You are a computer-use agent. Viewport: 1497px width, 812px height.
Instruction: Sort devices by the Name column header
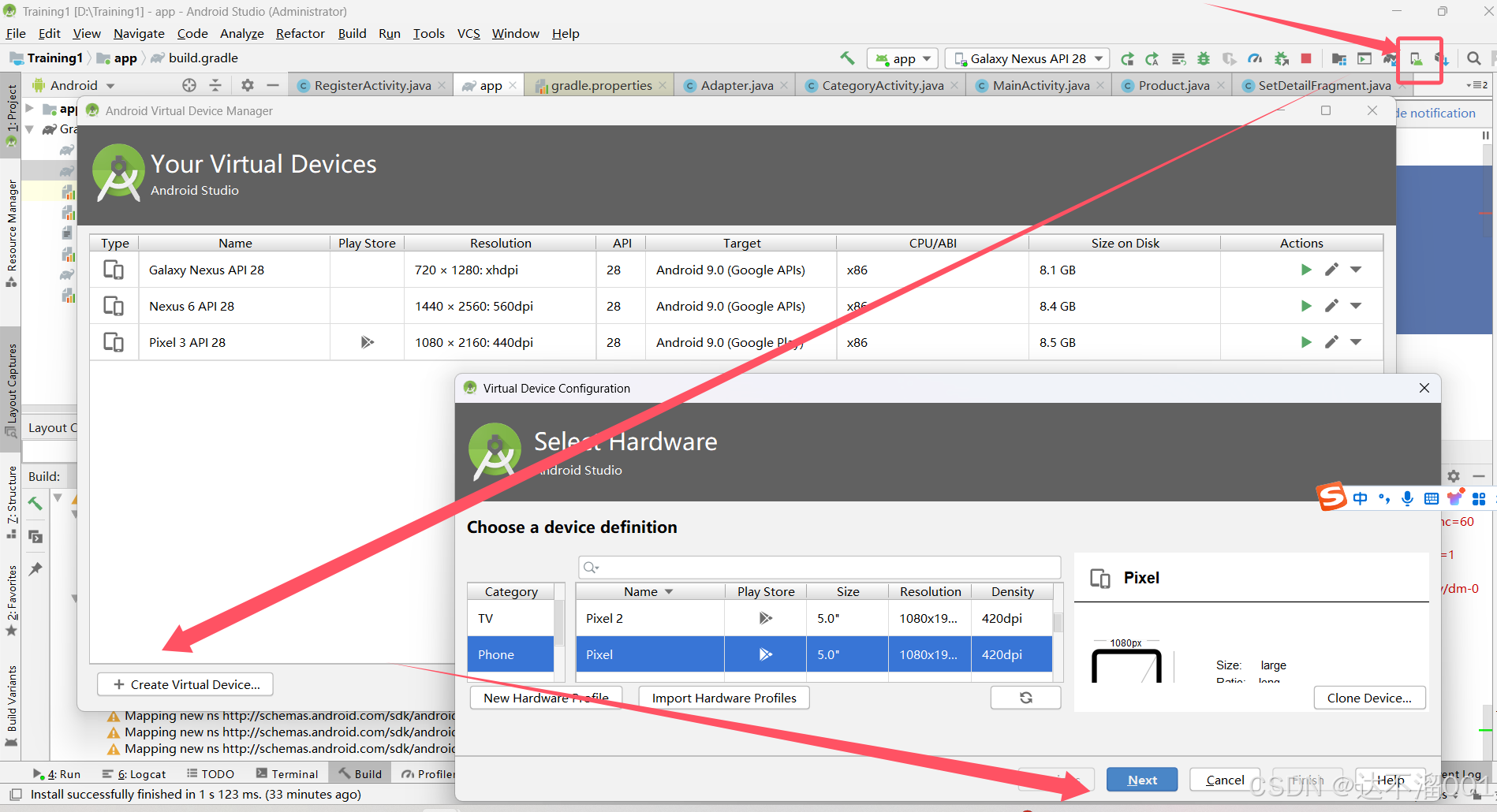[x=649, y=591]
